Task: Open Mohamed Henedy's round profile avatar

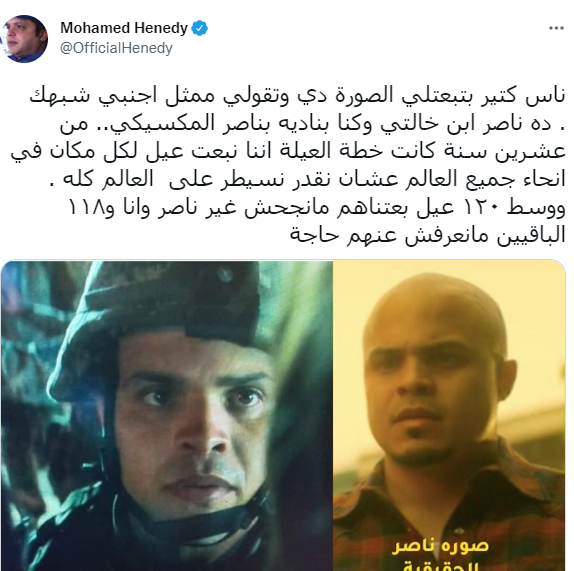Action: 24,39
